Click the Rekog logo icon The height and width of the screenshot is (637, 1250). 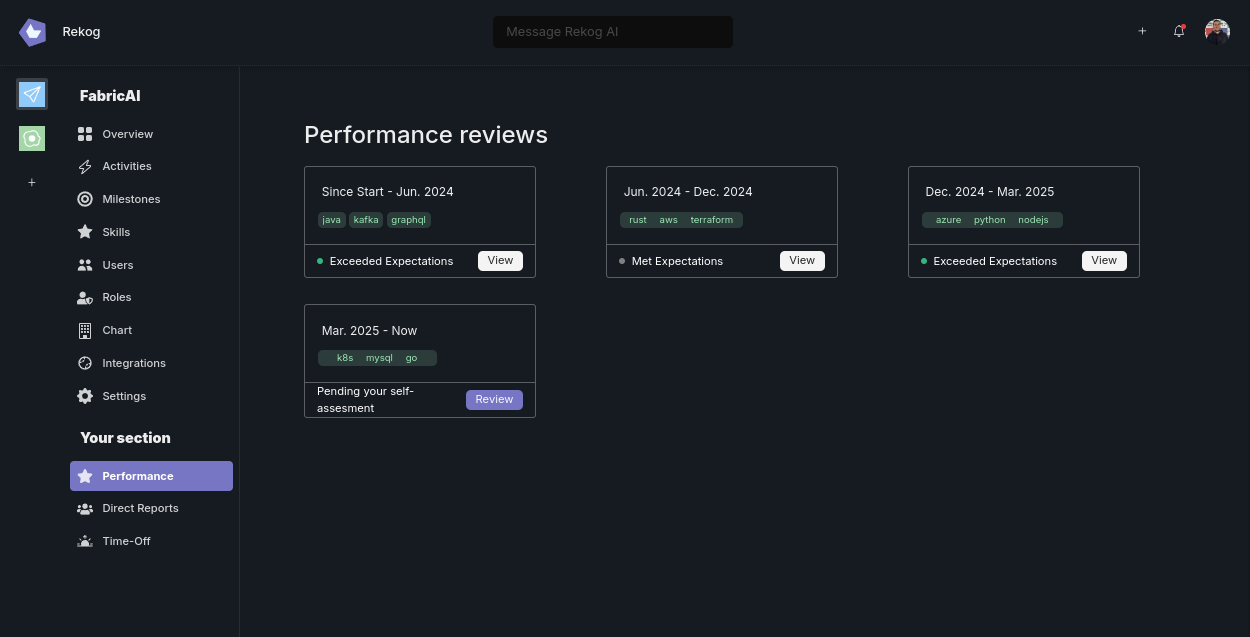(x=32, y=32)
